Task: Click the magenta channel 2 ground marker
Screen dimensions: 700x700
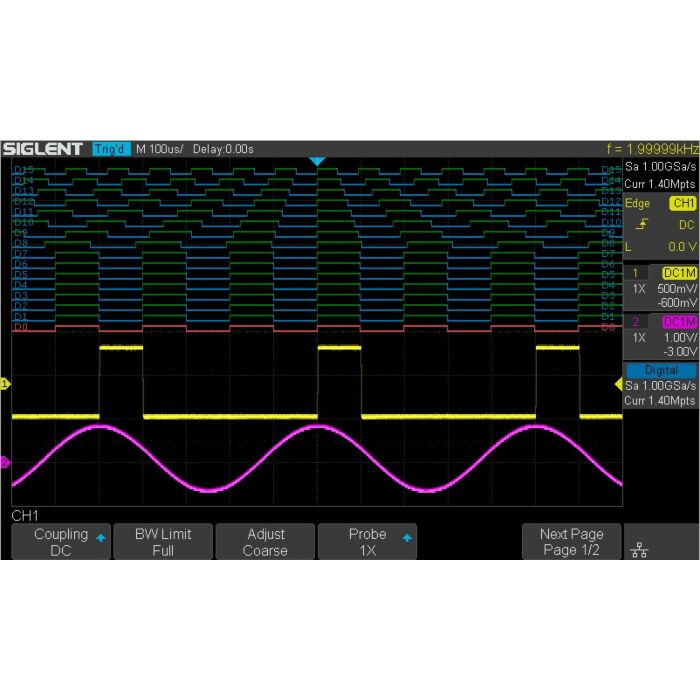Action: (5, 462)
